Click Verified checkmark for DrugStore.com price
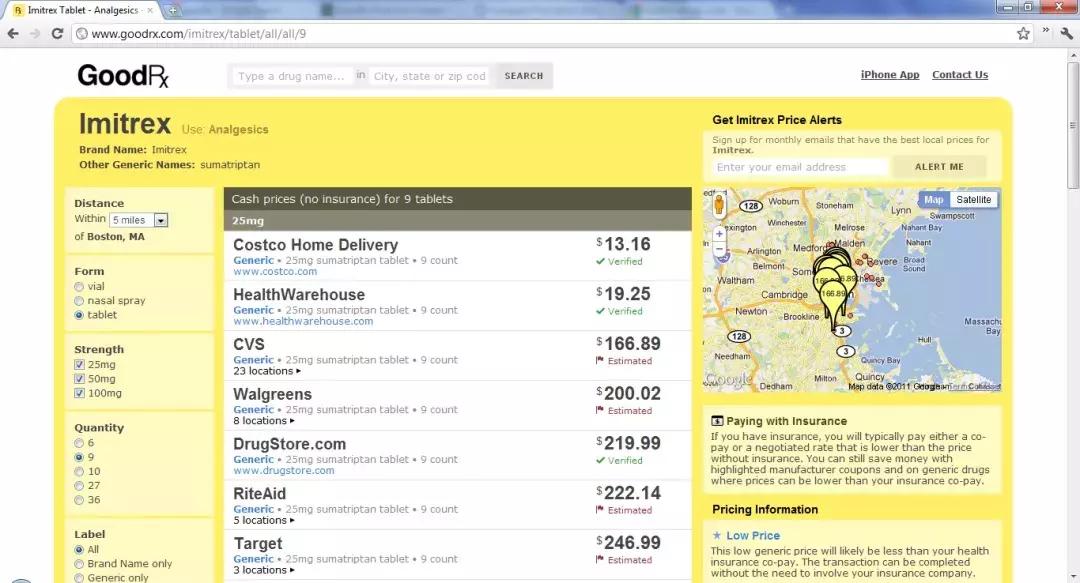 (600, 460)
